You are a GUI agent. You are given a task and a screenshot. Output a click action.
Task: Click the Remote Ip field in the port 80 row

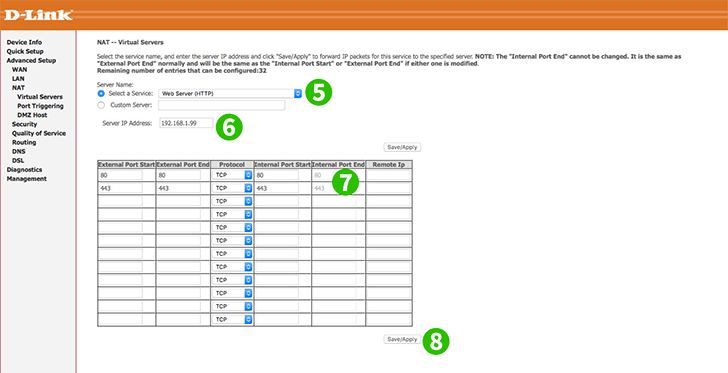click(x=389, y=175)
